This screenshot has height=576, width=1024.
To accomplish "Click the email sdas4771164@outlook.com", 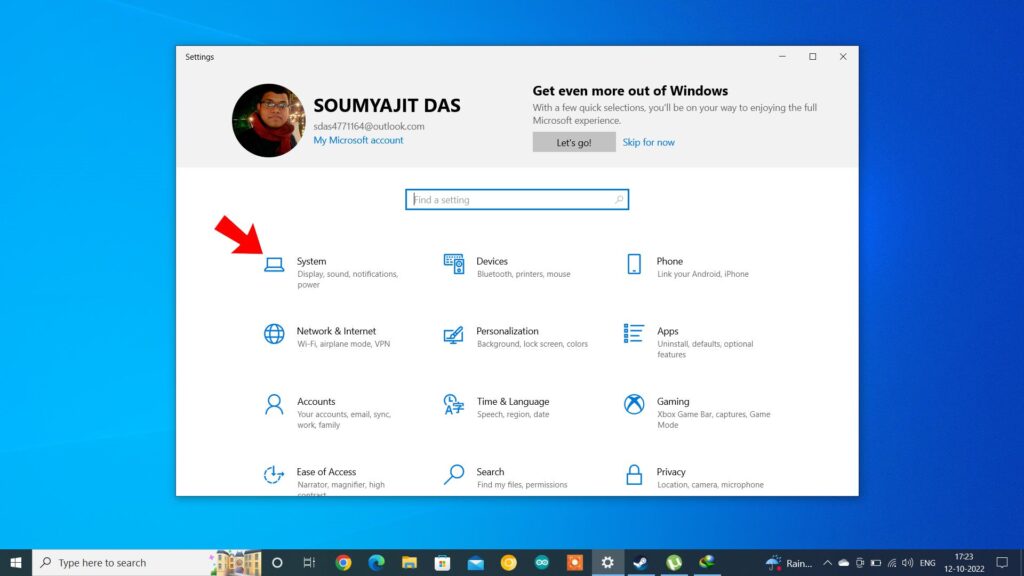I will click(x=369, y=126).
